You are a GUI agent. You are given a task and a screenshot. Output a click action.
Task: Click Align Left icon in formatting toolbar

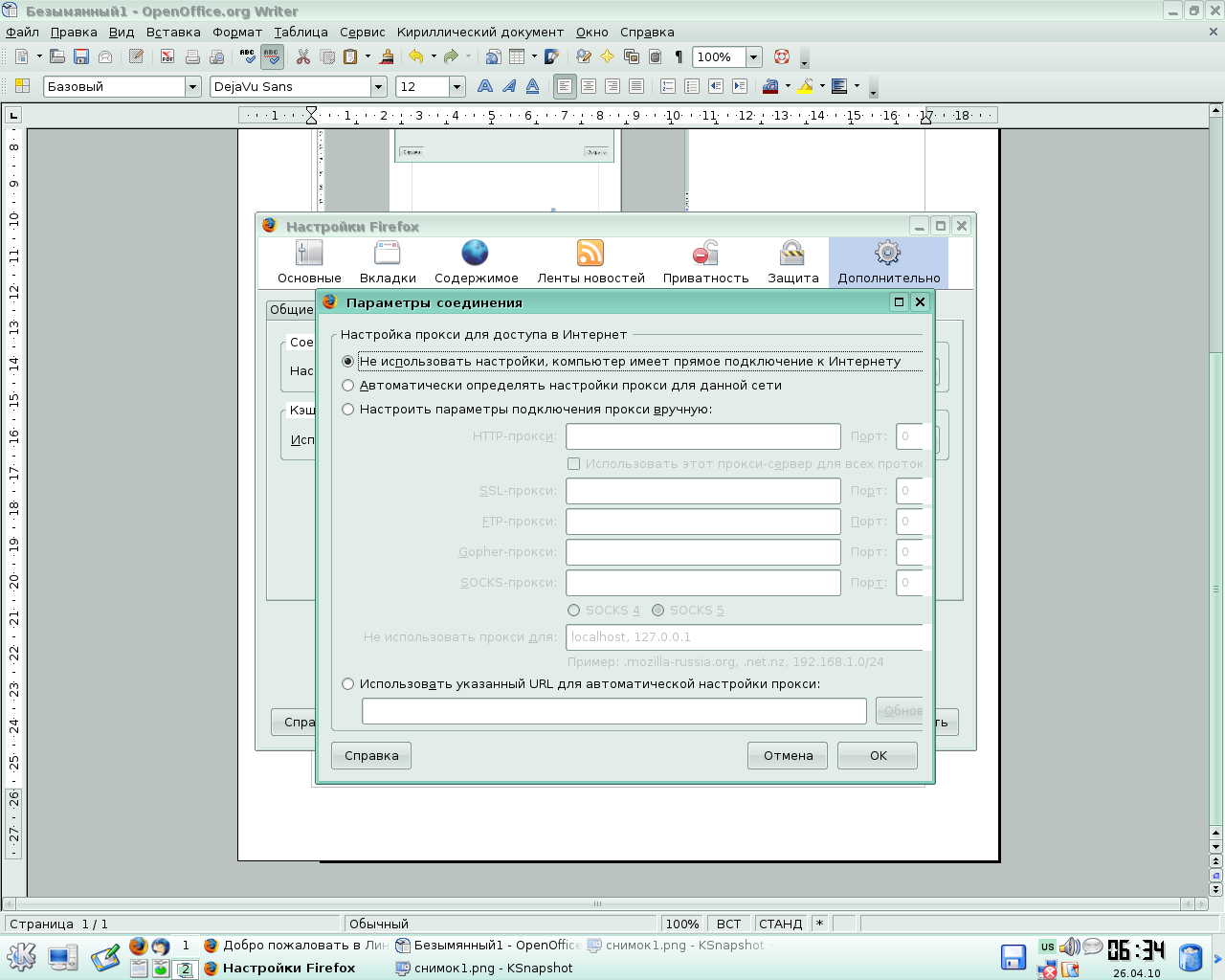point(565,86)
